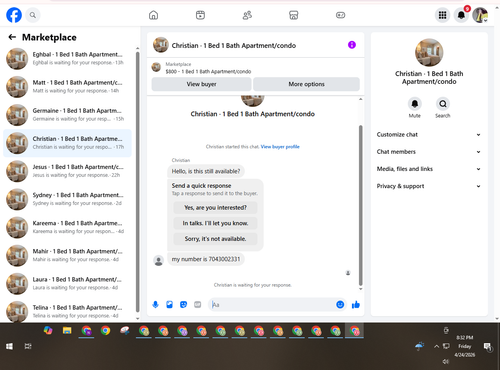Open the Matt conversation
Screen dimensions: 500x370
[67, 87]
